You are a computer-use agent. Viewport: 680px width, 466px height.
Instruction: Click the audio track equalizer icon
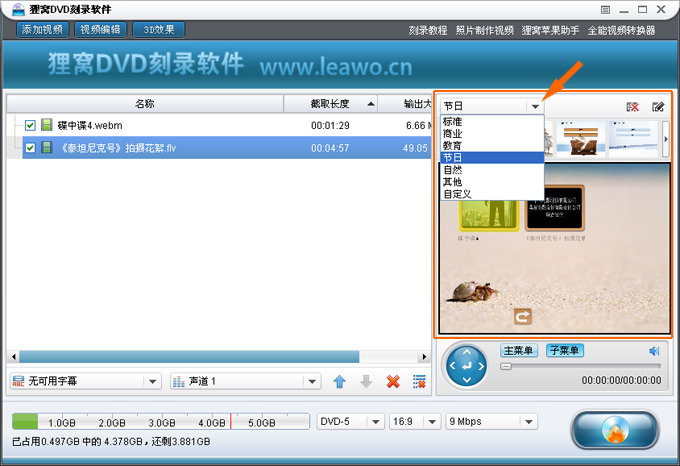(179, 381)
